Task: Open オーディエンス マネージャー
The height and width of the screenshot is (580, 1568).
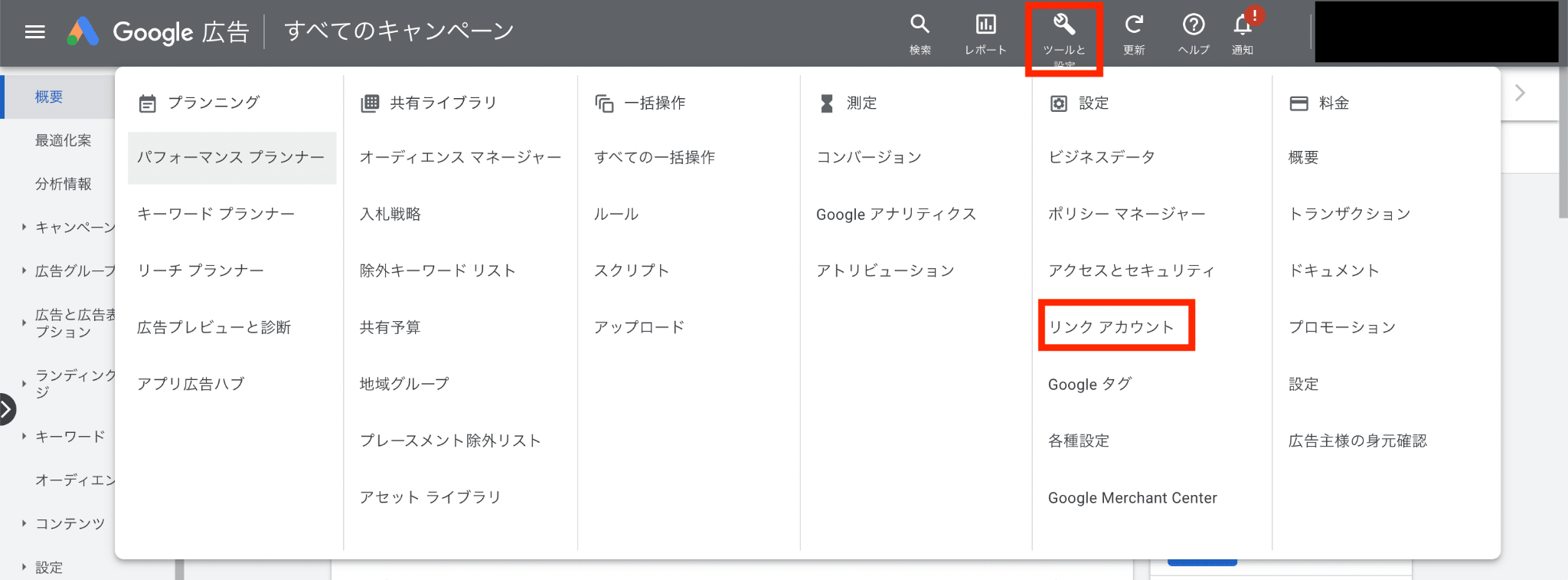Action: tap(461, 157)
